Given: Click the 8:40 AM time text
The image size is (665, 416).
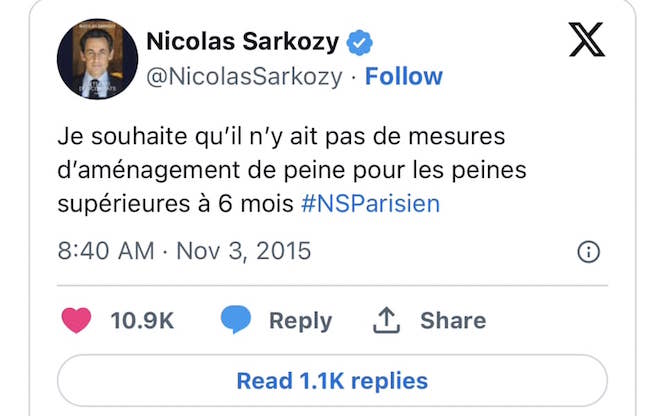Looking at the screenshot, I should (x=106, y=251).
